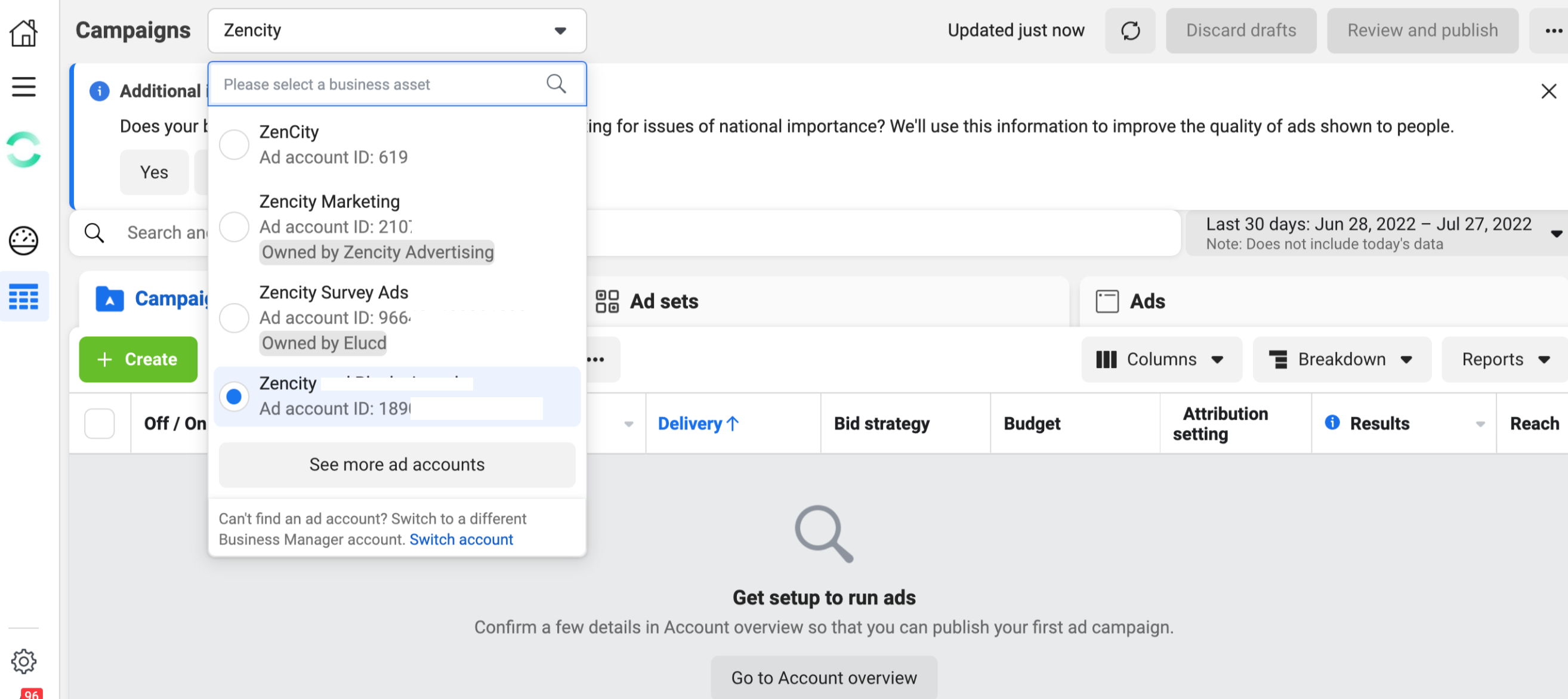The width and height of the screenshot is (1568, 699).
Task: Click the Reach column header
Action: point(1533,423)
